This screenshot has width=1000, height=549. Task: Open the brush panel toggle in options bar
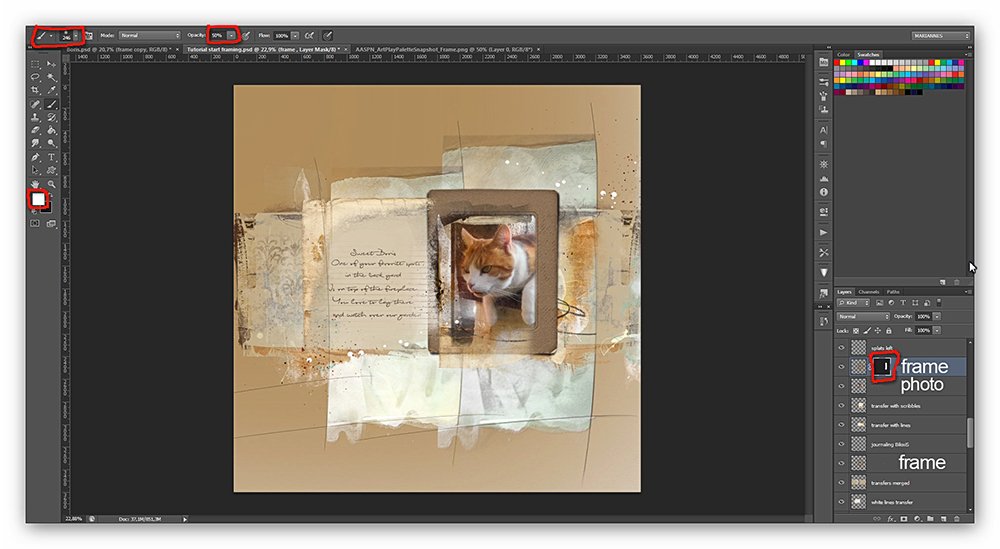tap(89, 36)
